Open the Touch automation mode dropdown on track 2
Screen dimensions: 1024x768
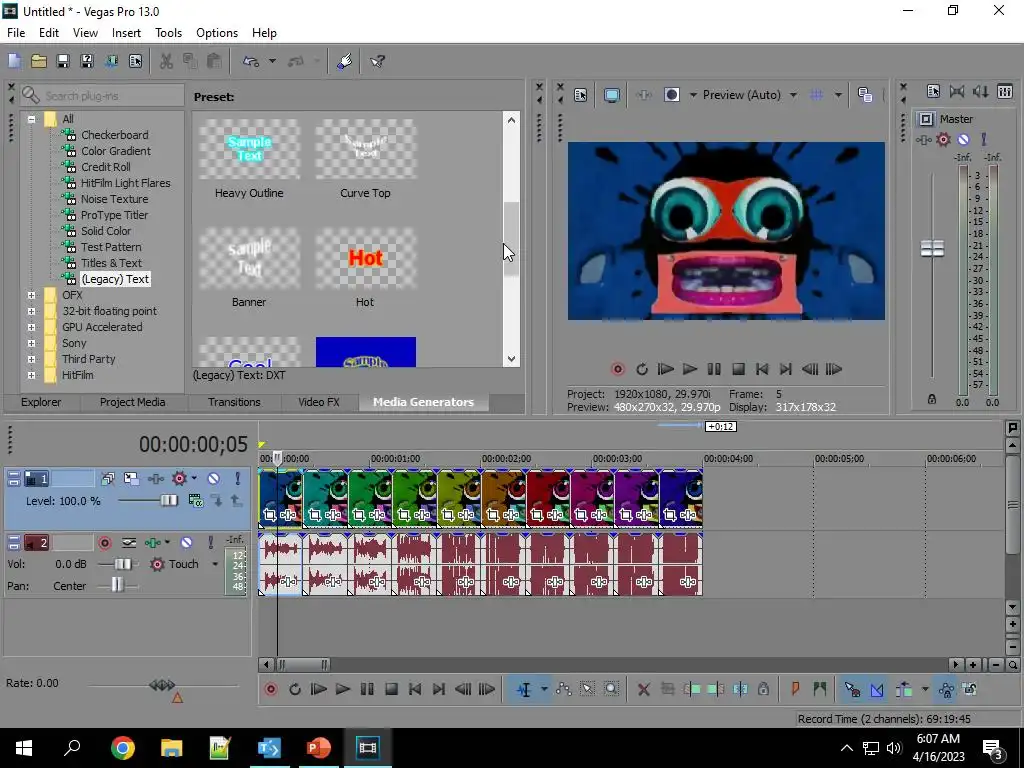(x=215, y=564)
